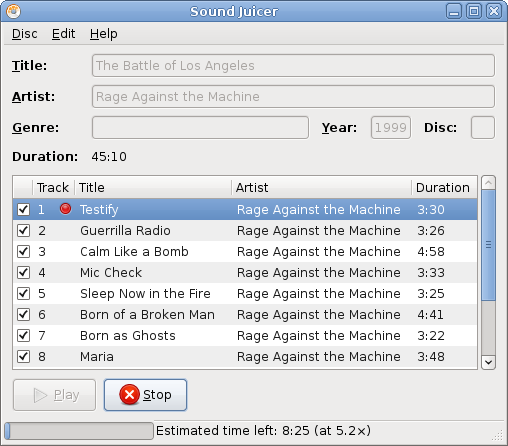Click the album Title input field
The image size is (508, 446).
293,66
